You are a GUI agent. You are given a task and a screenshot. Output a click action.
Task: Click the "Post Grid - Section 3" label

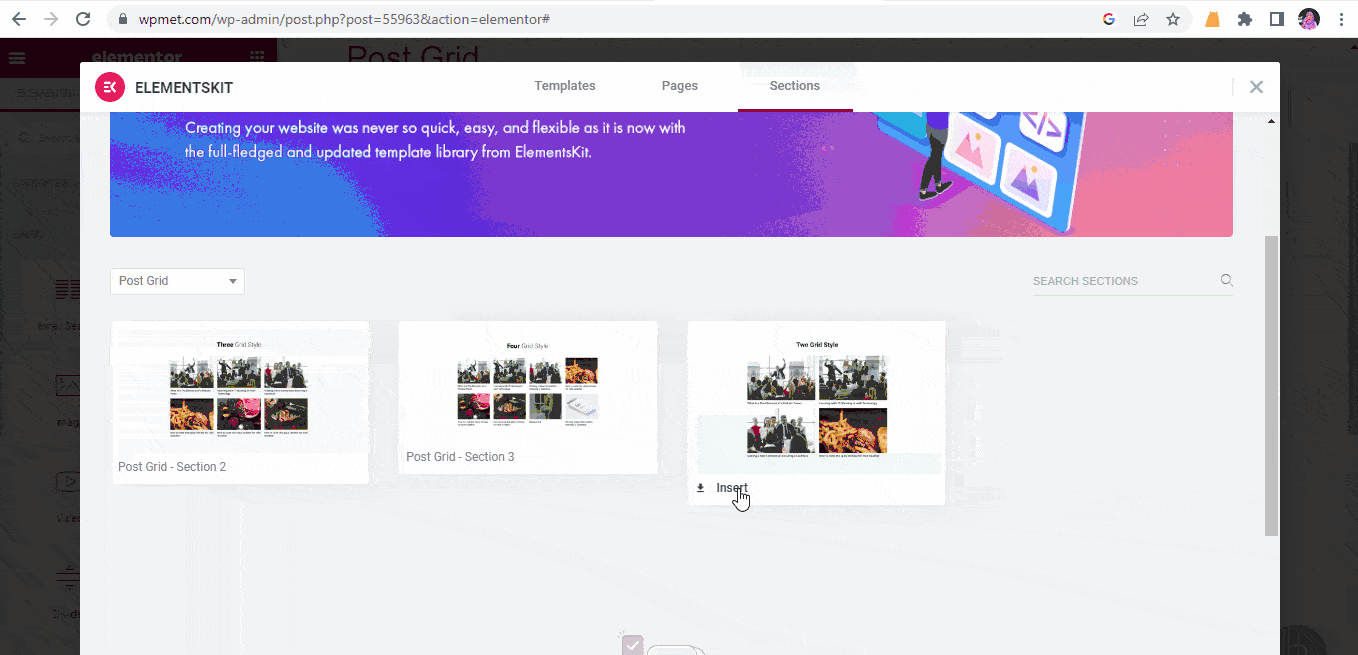point(460,457)
